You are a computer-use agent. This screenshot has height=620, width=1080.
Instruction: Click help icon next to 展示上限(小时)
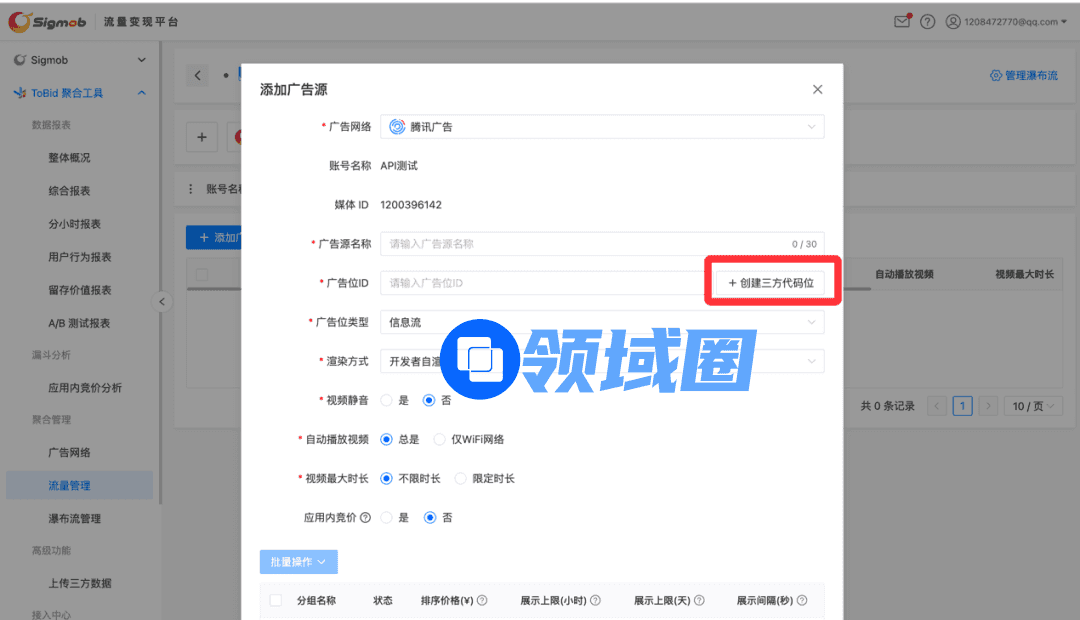595,601
